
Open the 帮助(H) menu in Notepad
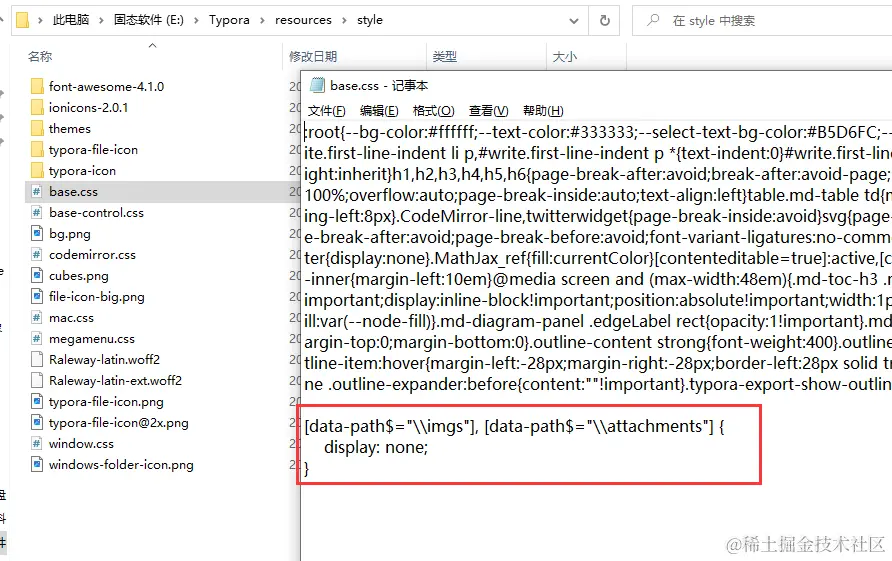click(x=543, y=111)
